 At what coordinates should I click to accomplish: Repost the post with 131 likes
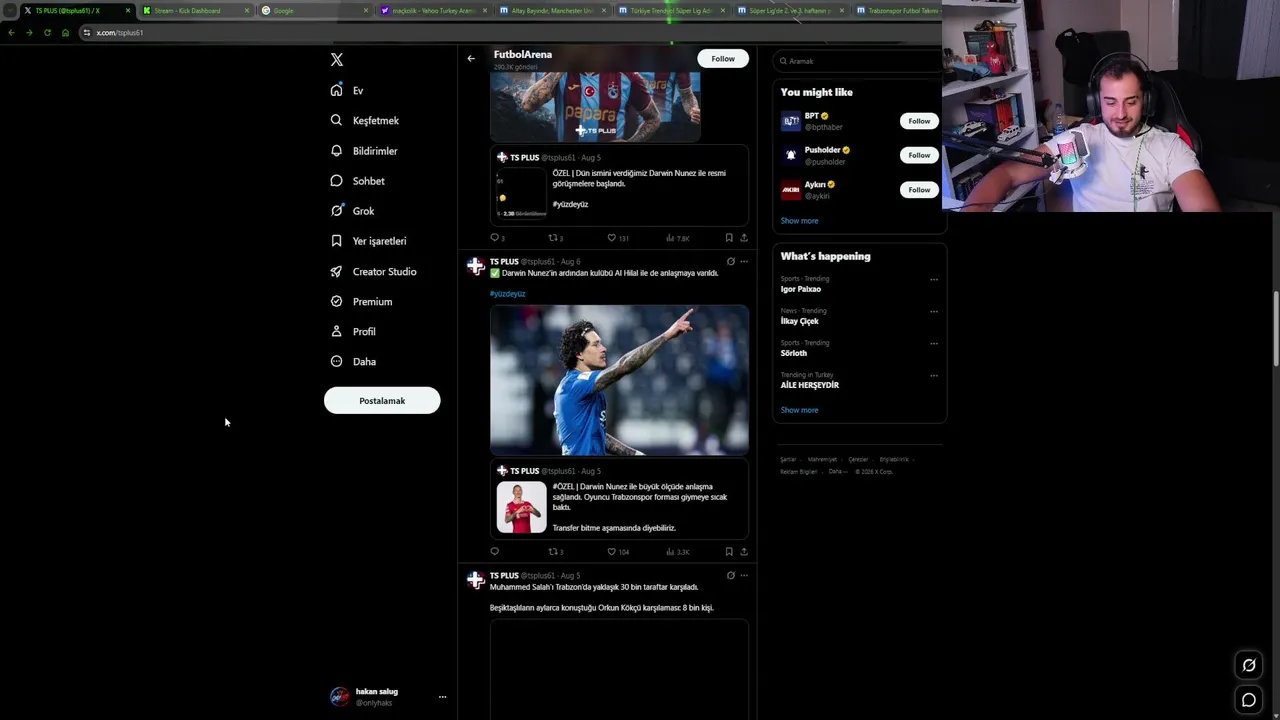coord(553,238)
